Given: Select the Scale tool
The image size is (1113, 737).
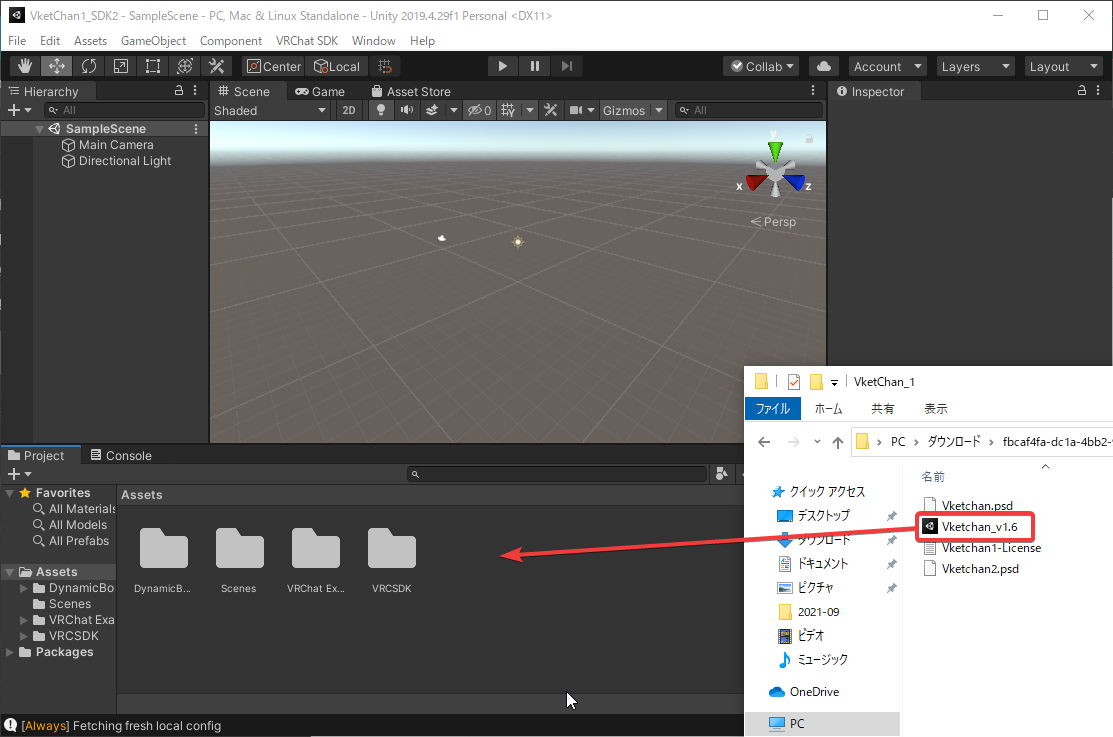Looking at the screenshot, I should point(120,65).
